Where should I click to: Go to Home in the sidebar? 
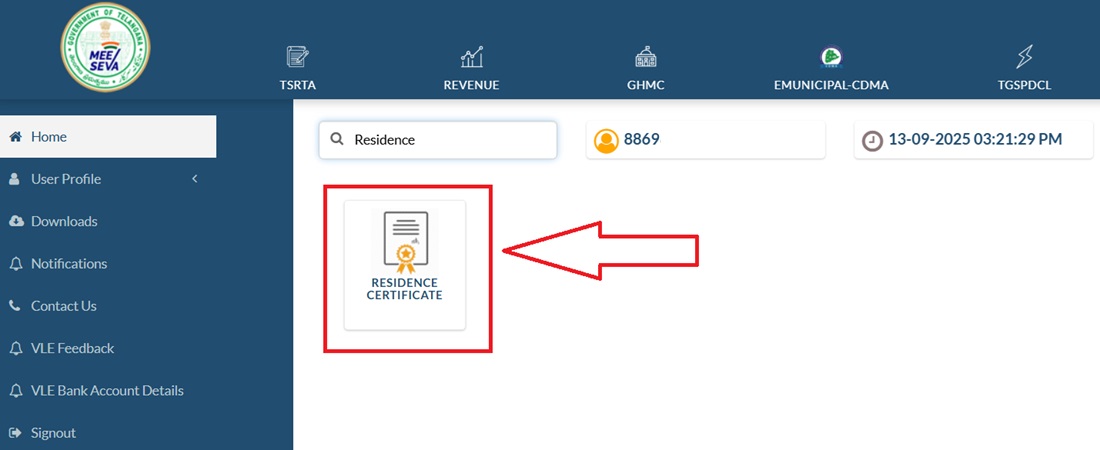tap(49, 137)
